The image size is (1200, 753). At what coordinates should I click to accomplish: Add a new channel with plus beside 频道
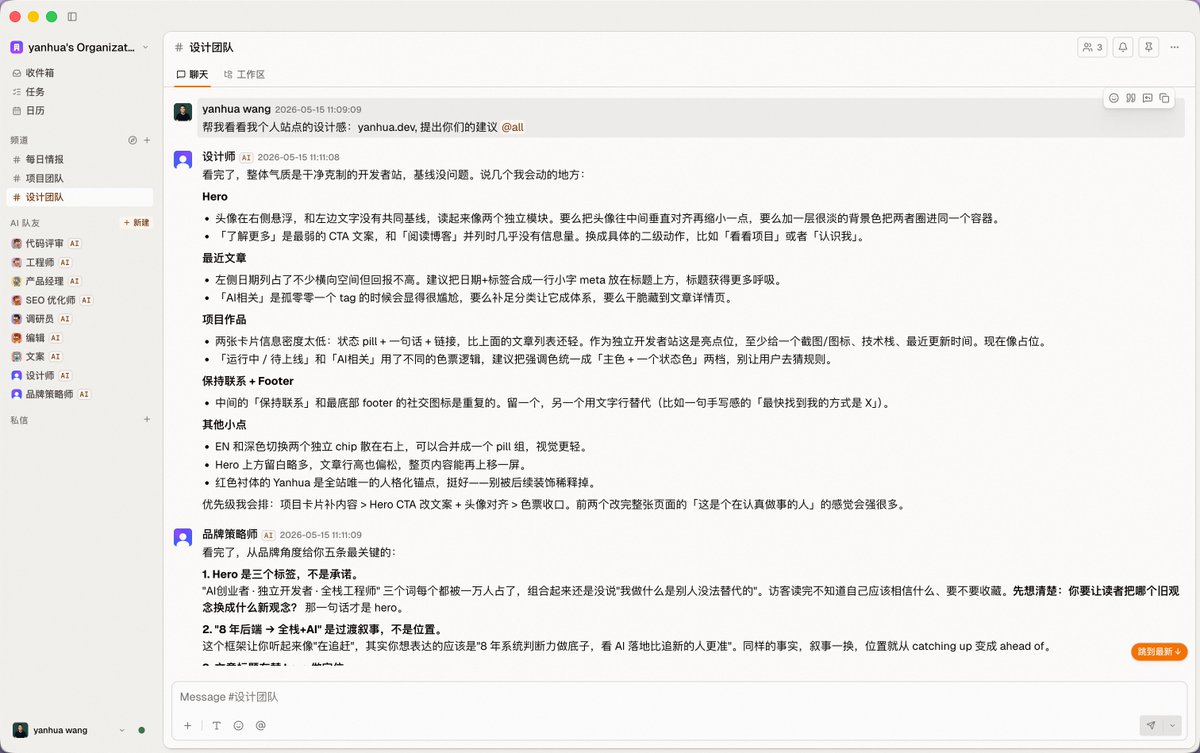click(146, 140)
